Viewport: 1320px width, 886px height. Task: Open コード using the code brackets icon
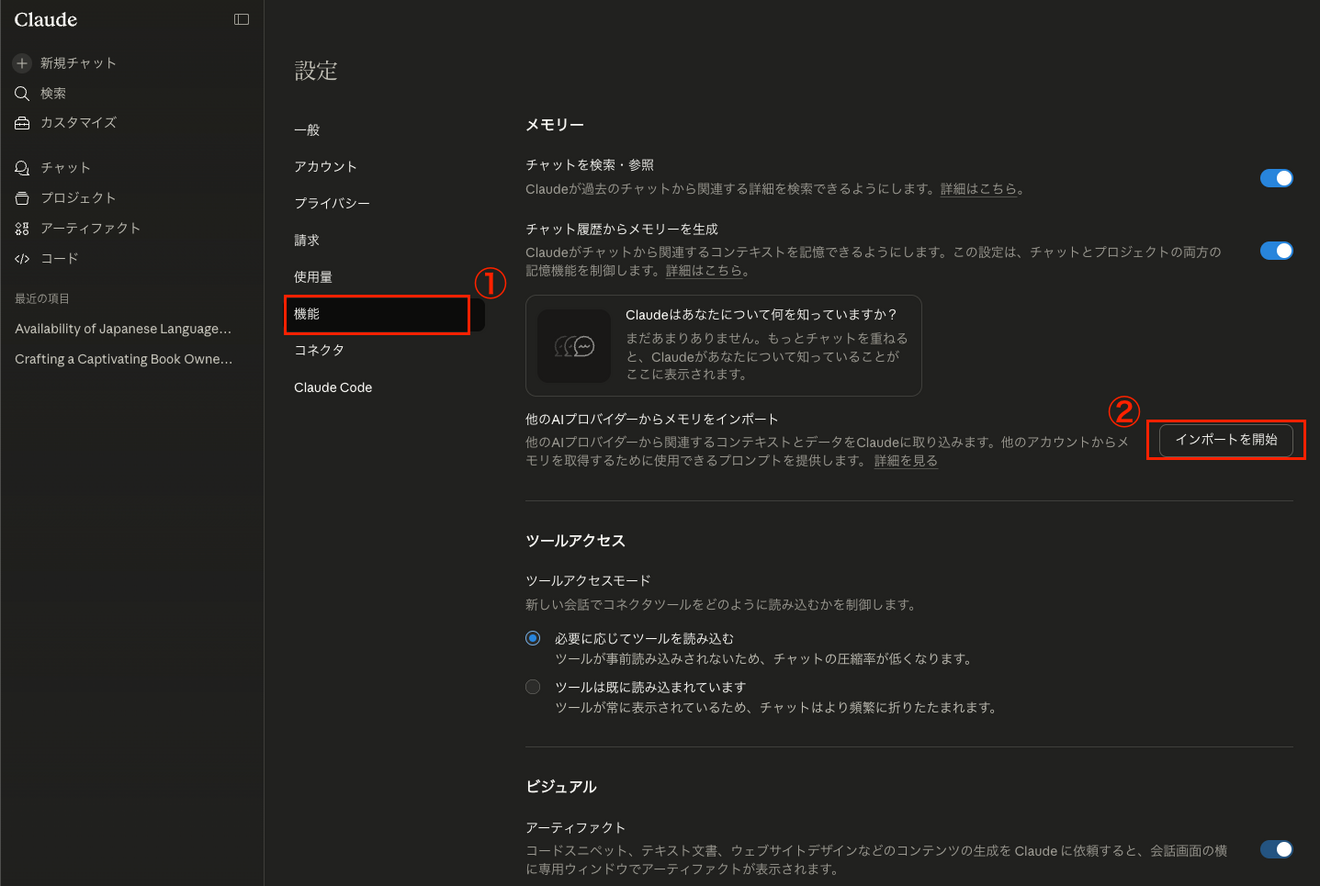coord(21,258)
